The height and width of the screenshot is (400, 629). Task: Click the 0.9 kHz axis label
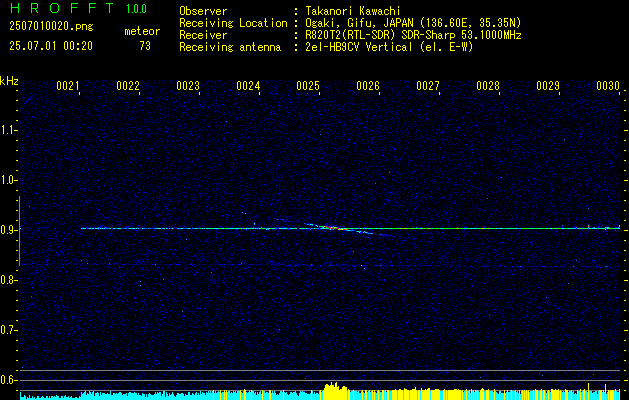point(7,230)
